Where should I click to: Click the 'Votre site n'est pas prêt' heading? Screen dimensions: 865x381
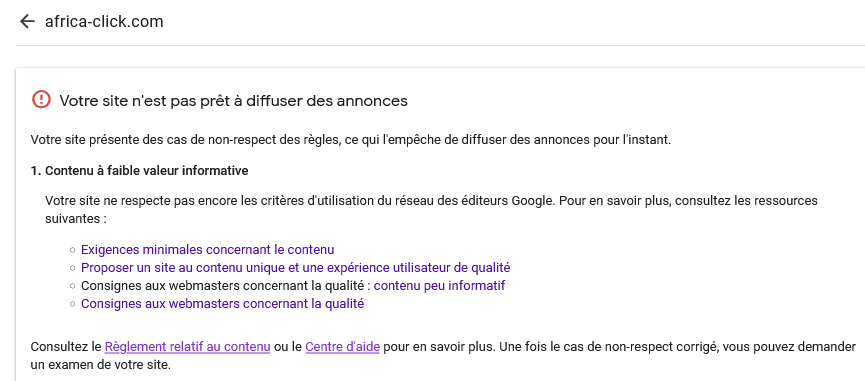pos(233,101)
